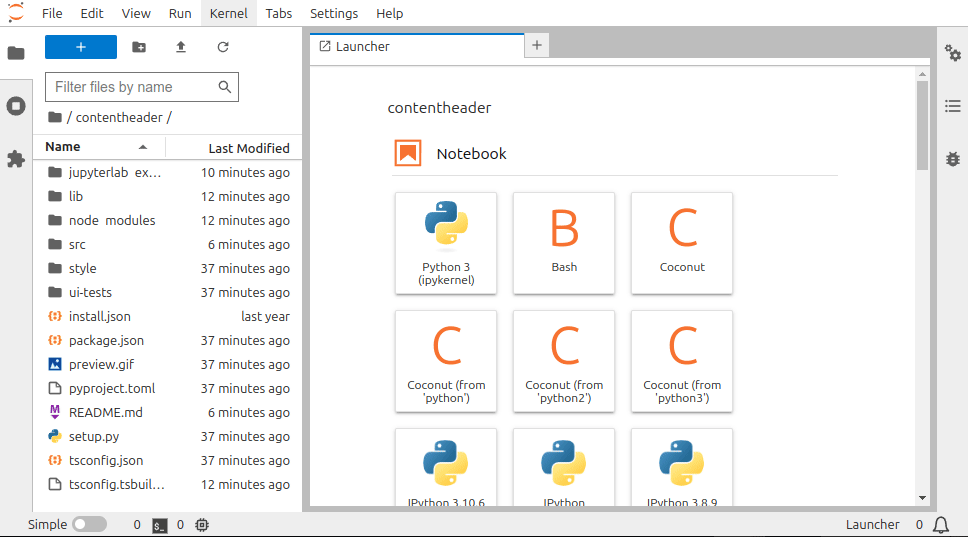The width and height of the screenshot is (968, 537).
Task: Click in the Filter files by name field
Action: click(141, 87)
